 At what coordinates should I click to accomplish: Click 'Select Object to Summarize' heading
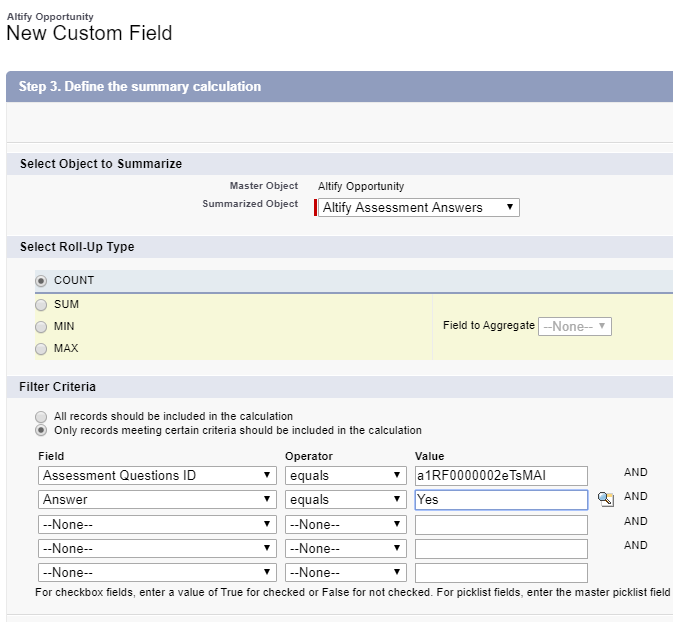pyautogui.click(x=101, y=164)
